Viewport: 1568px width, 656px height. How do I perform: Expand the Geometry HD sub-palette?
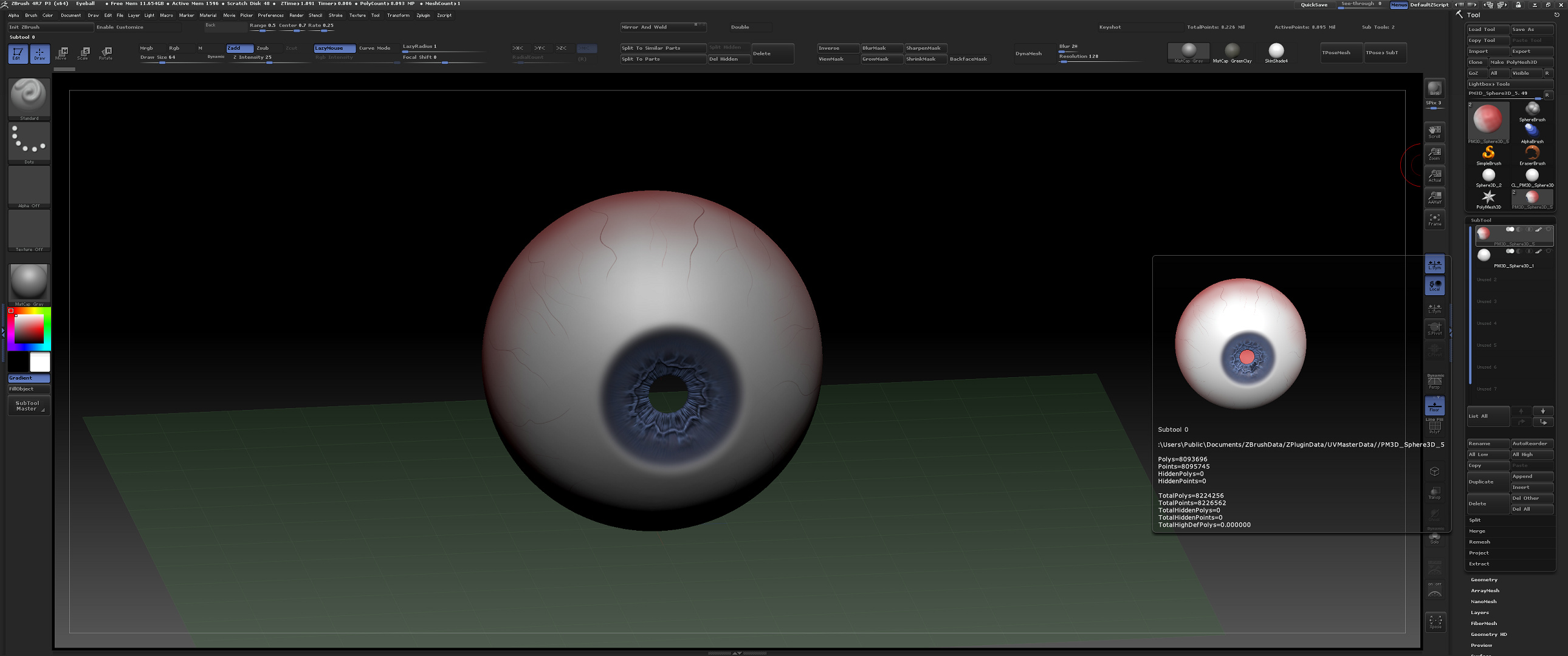tap(1488, 634)
